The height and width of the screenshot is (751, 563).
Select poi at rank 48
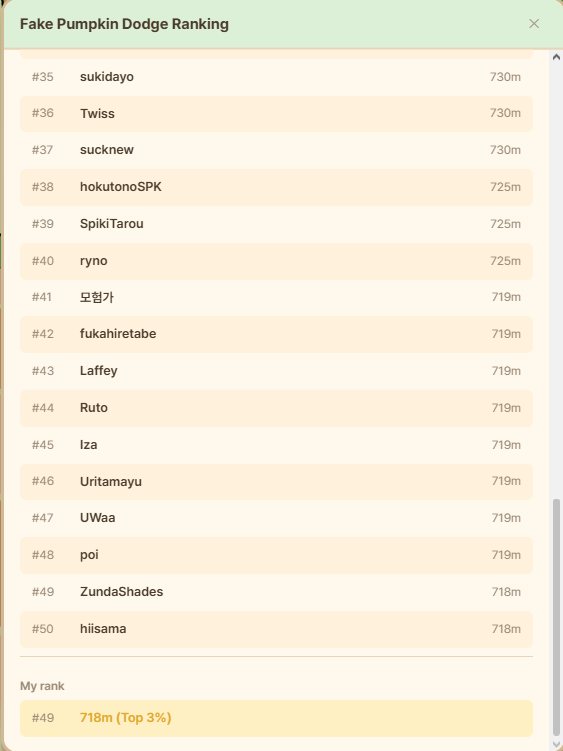pyautogui.click(x=276, y=556)
